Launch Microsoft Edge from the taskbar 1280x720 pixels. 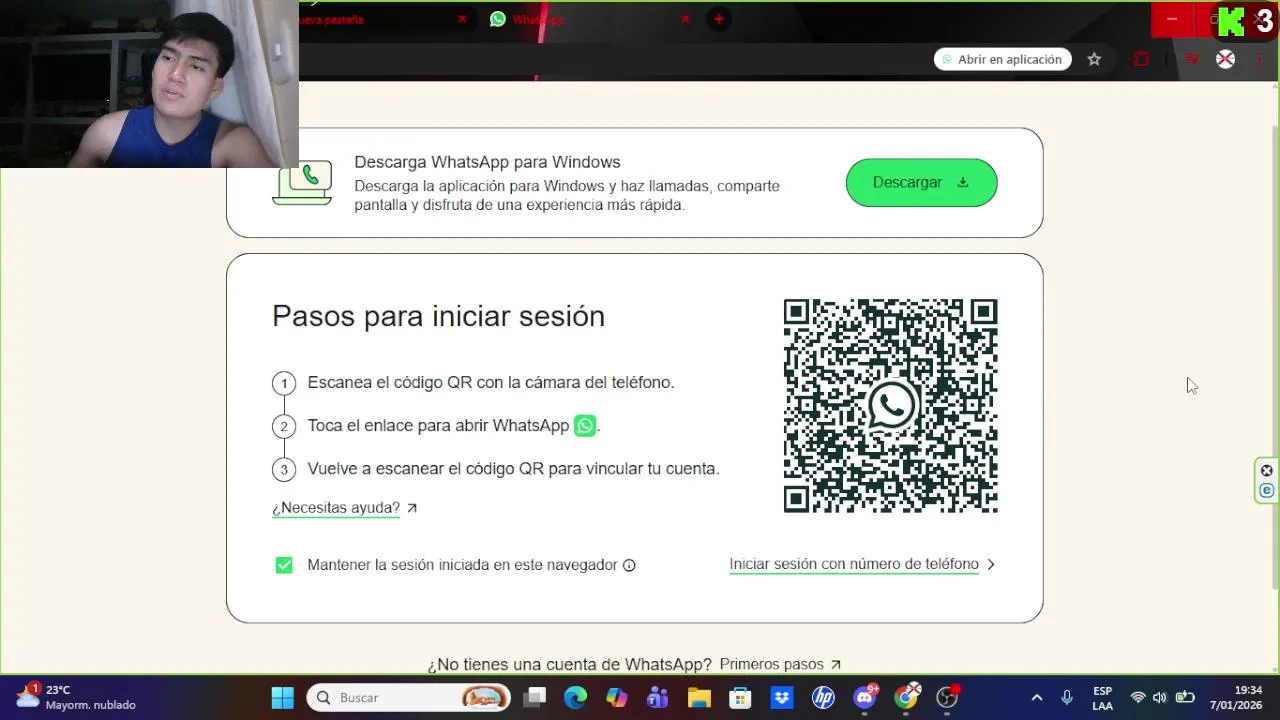pos(575,697)
